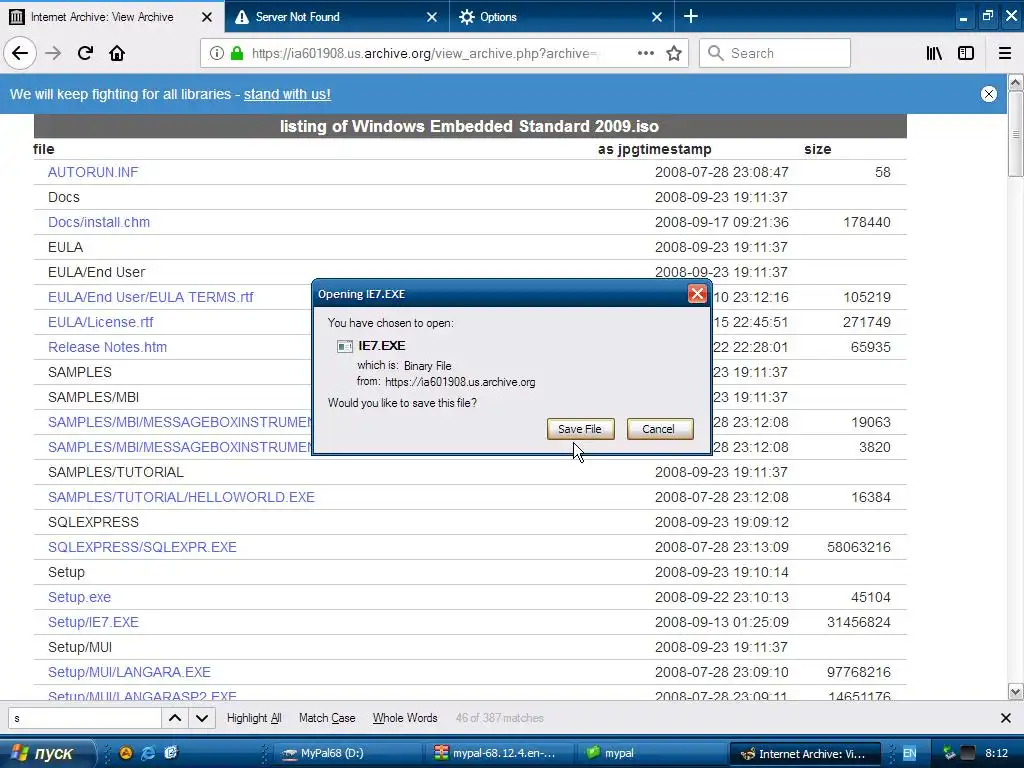Viewport: 1024px width, 768px height.
Task: Click the EN language indicator
Action: point(909,754)
